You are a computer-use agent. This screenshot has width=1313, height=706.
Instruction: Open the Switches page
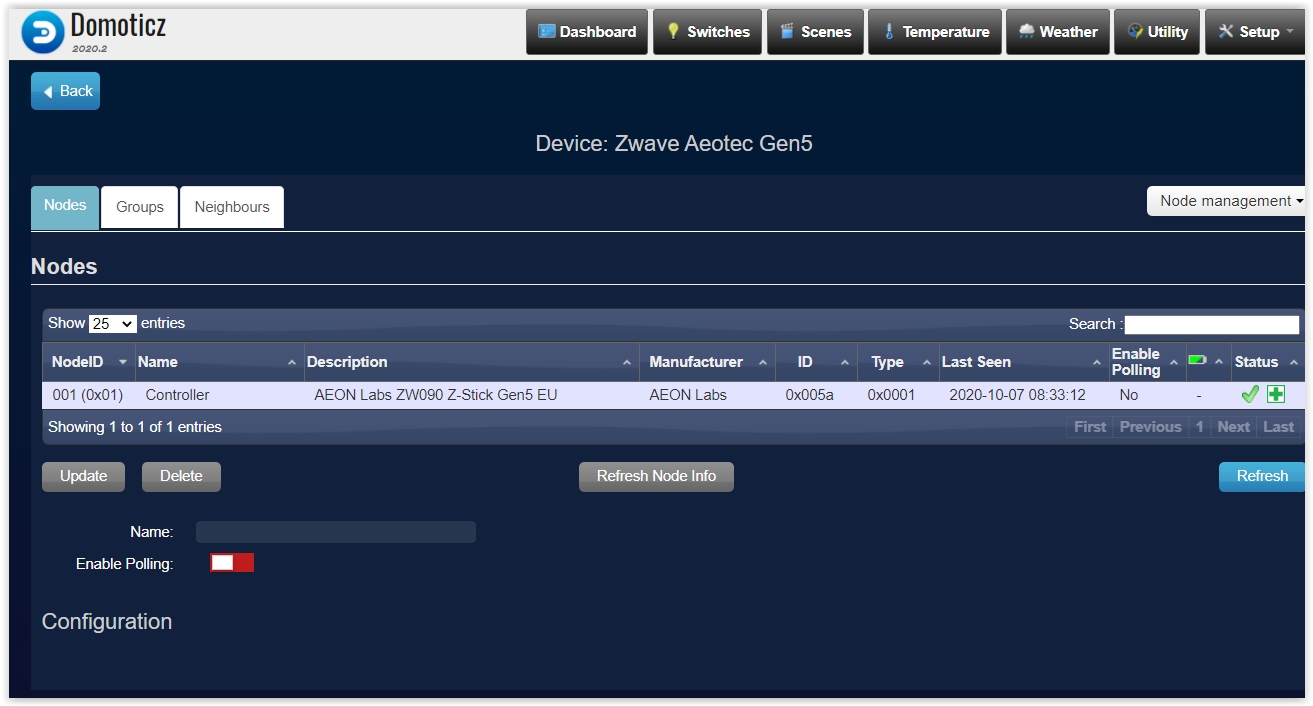(x=707, y=32)
